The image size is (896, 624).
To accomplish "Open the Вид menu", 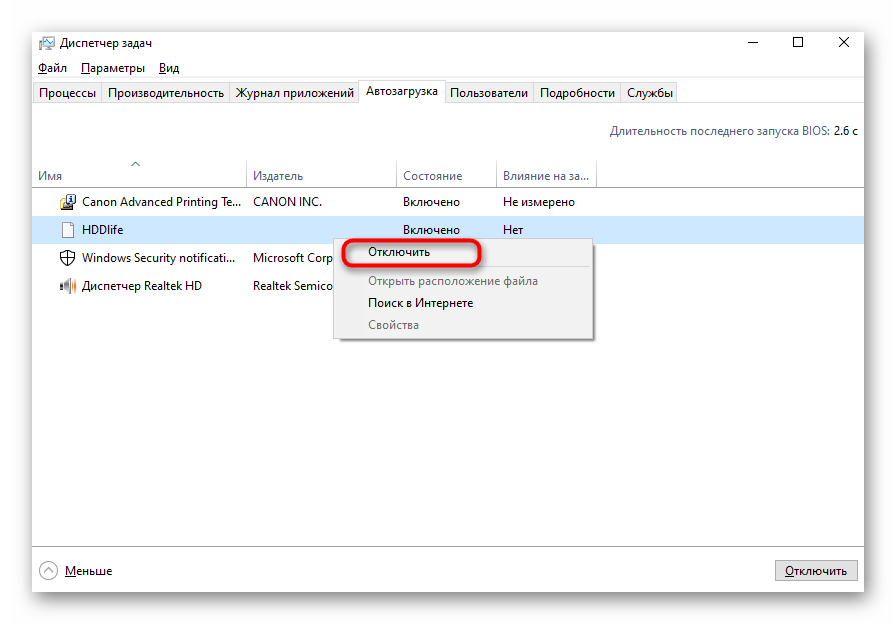I will pyautogui.click(x=169, y=68).
